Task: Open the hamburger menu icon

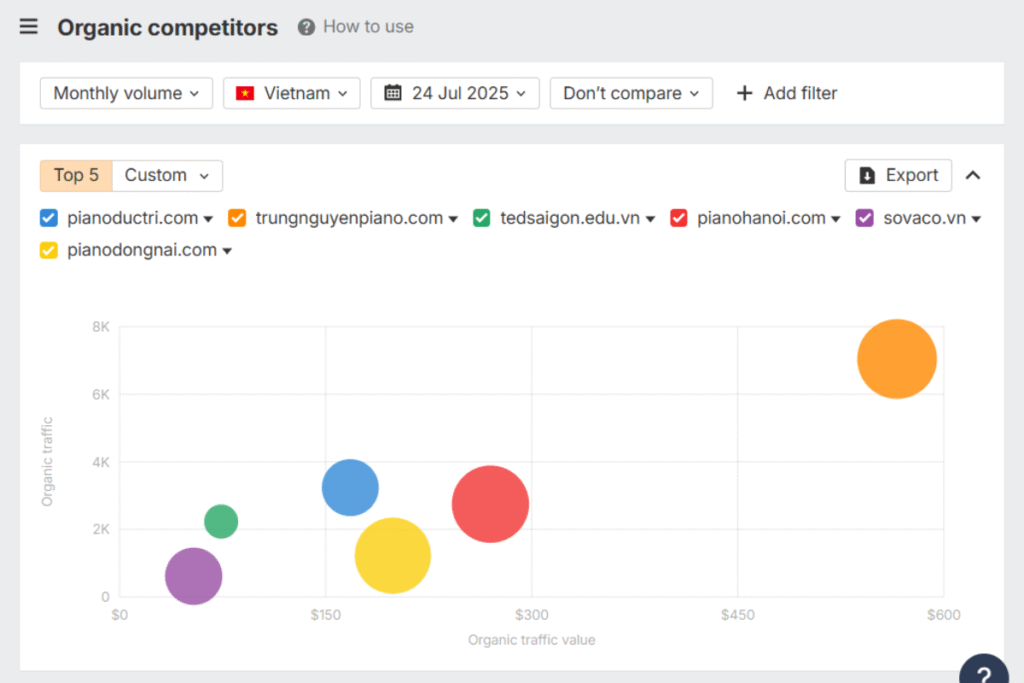Action: [29, 27]
